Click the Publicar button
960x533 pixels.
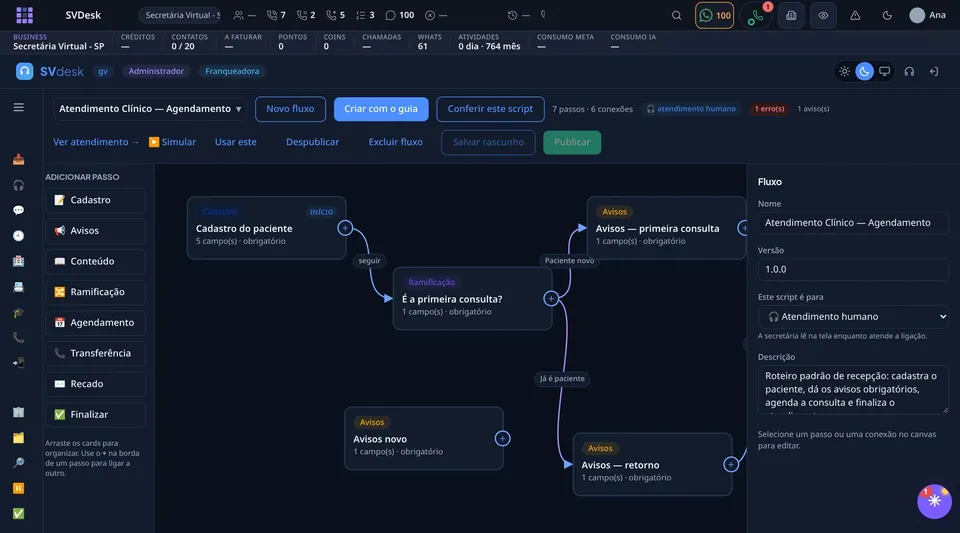(572, 142)
